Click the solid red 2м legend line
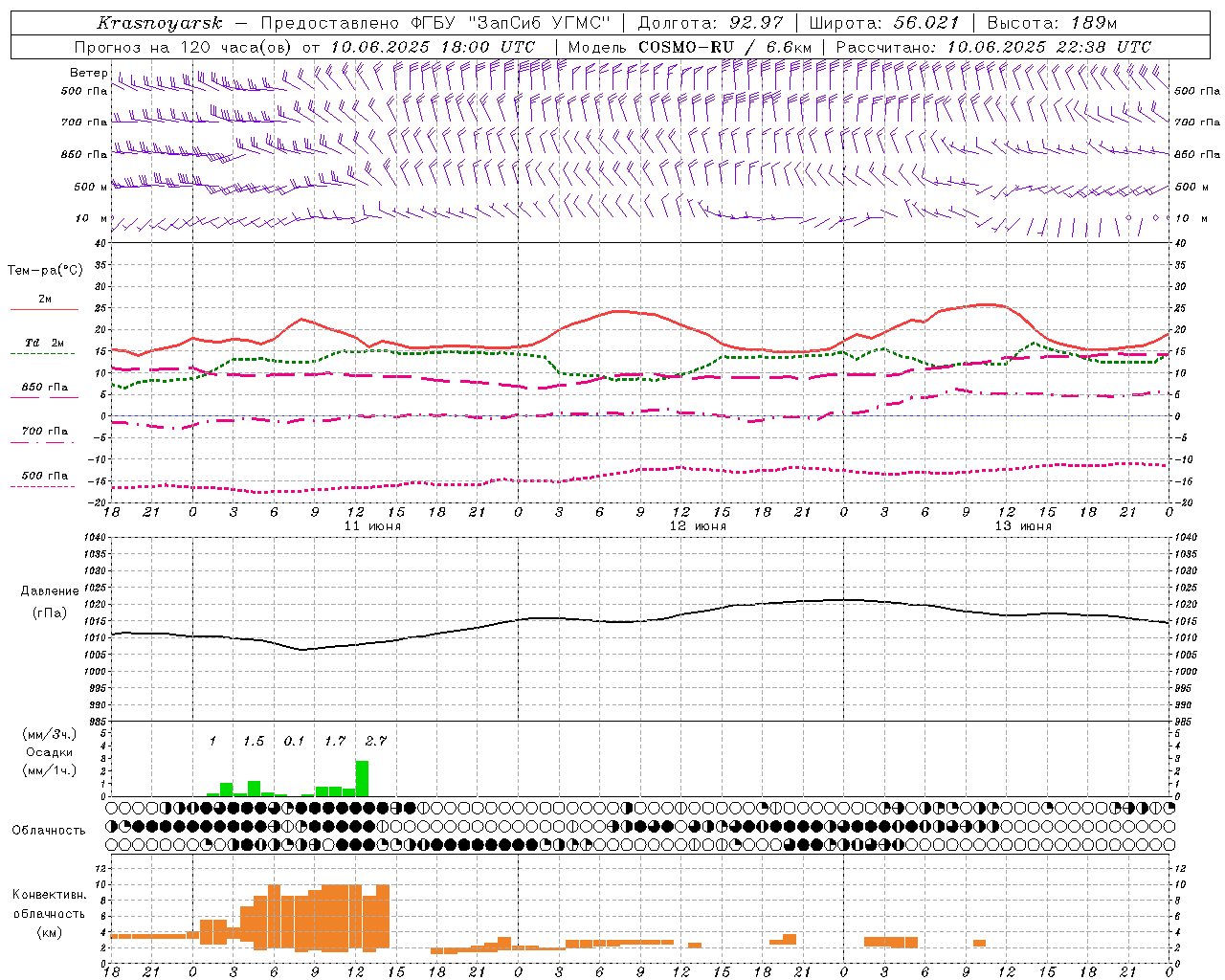The image size is (1225, 980). click(44, 309)
